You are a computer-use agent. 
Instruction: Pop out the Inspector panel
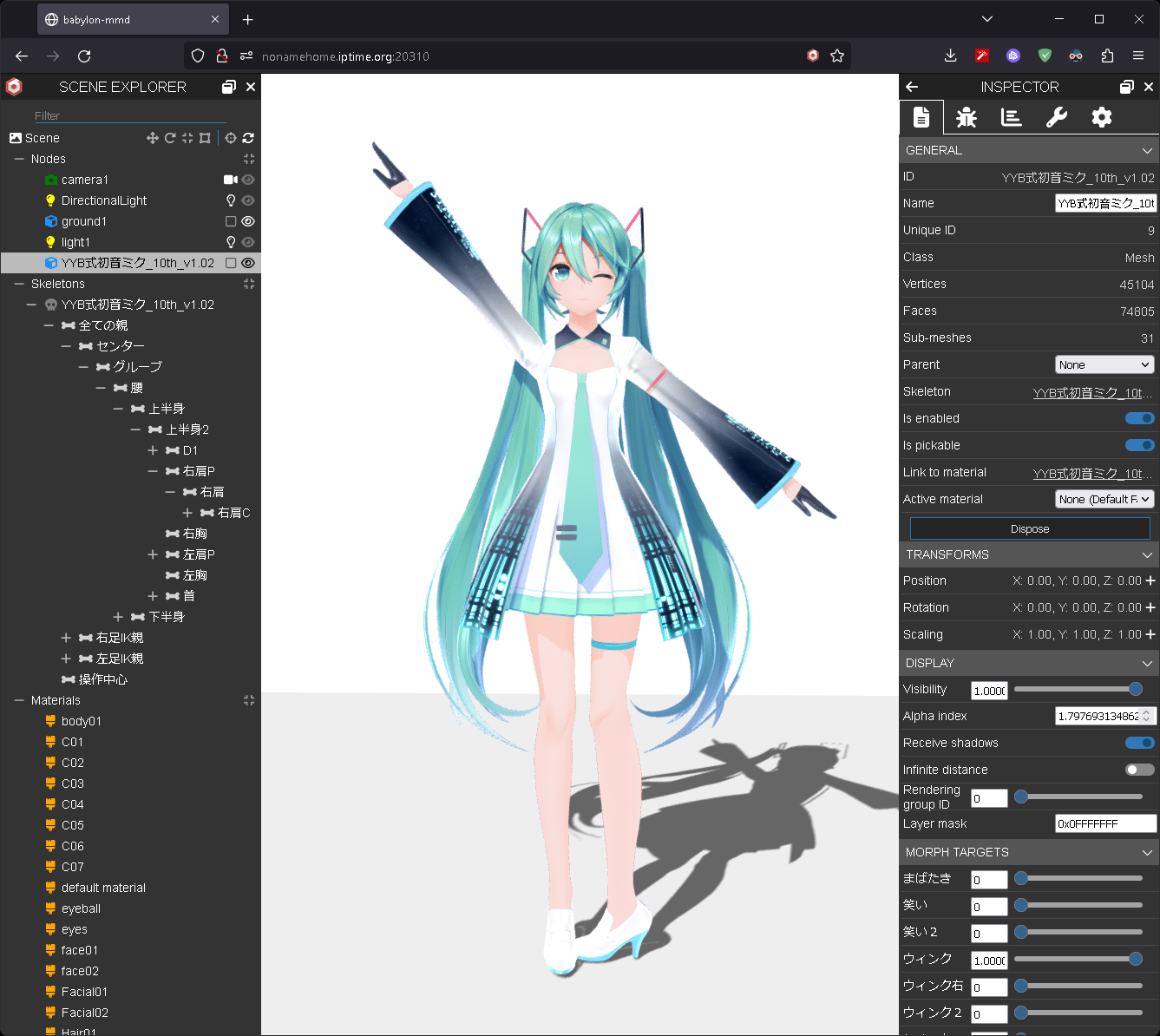(x=1127, y=87)
